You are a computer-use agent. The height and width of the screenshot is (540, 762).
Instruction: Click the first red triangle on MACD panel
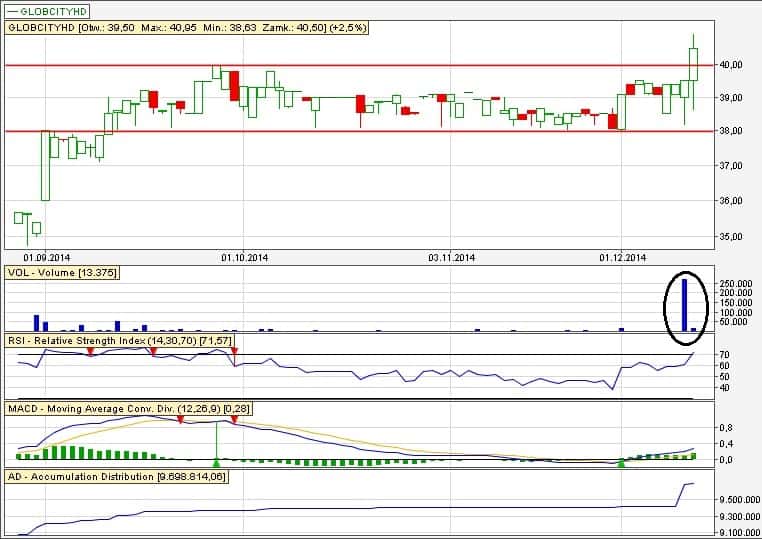180,420
